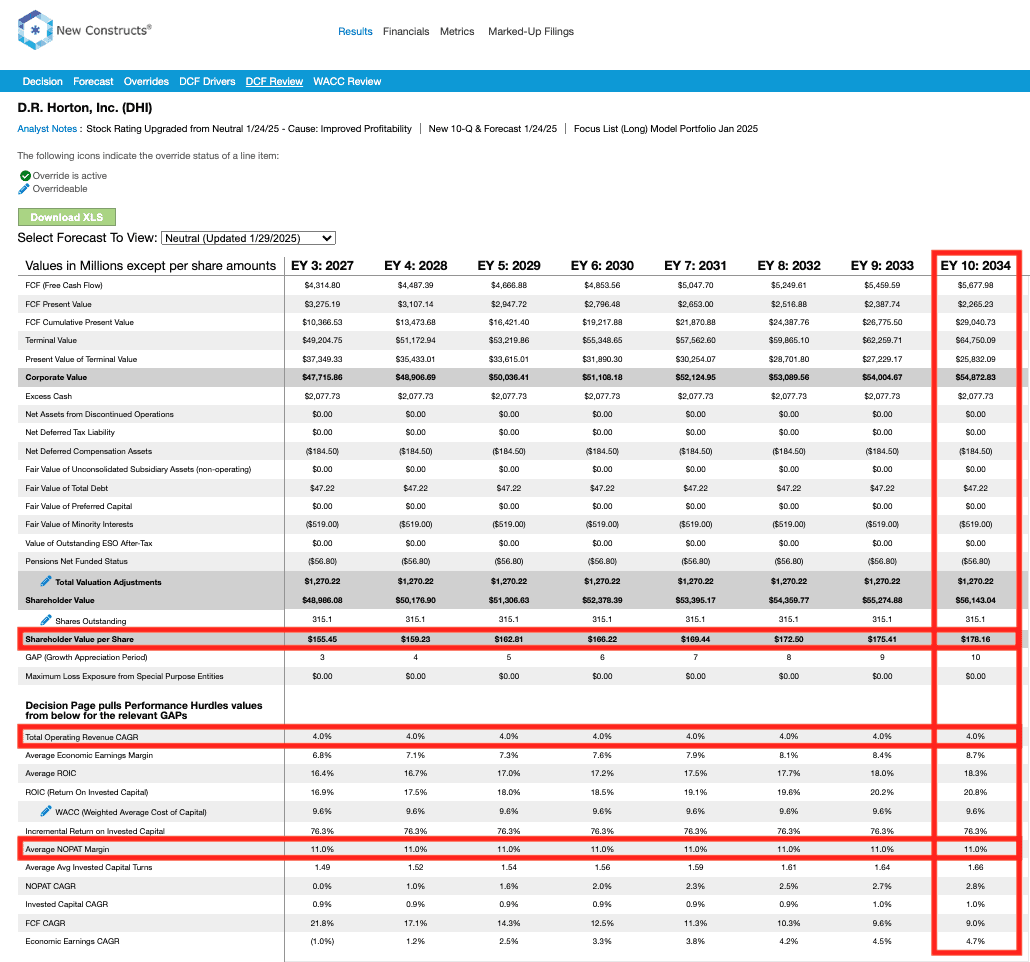Click the Terminal Value row label
1030x962 pixels.
[x=51, y=340]
